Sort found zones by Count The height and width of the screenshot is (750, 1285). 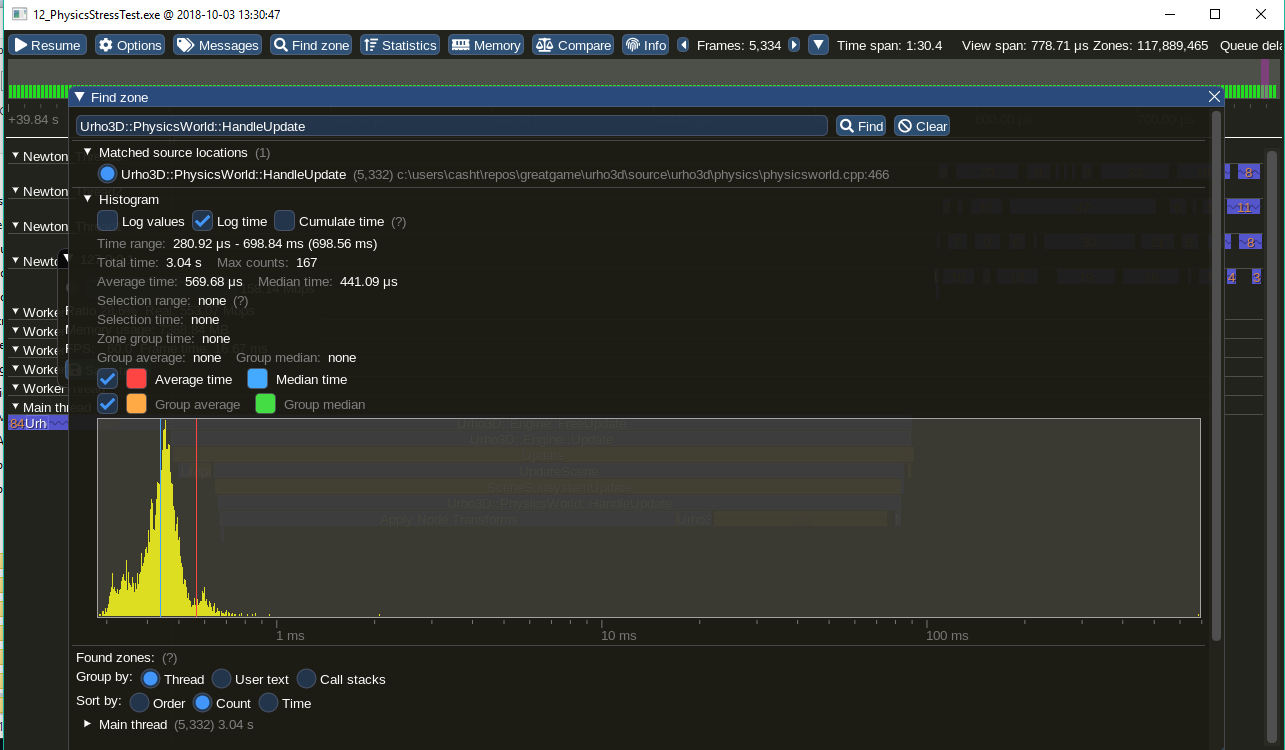point(202,703)
